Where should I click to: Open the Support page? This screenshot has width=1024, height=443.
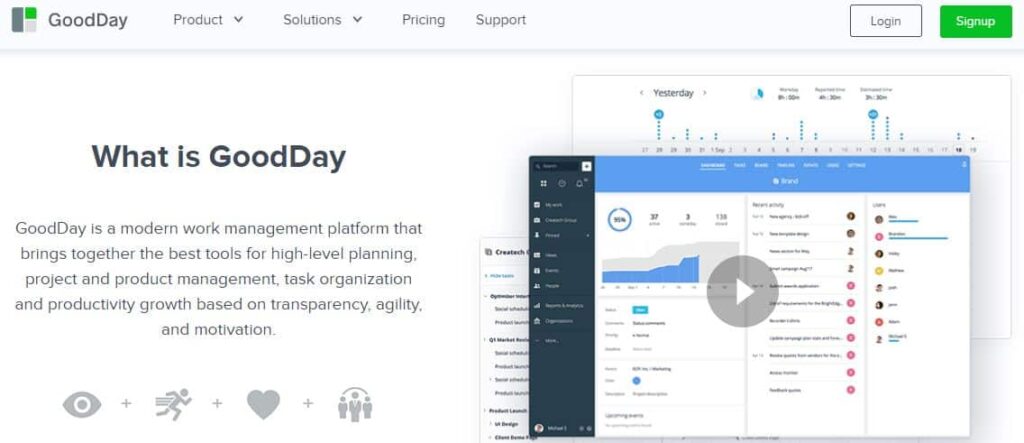point(501,20)
